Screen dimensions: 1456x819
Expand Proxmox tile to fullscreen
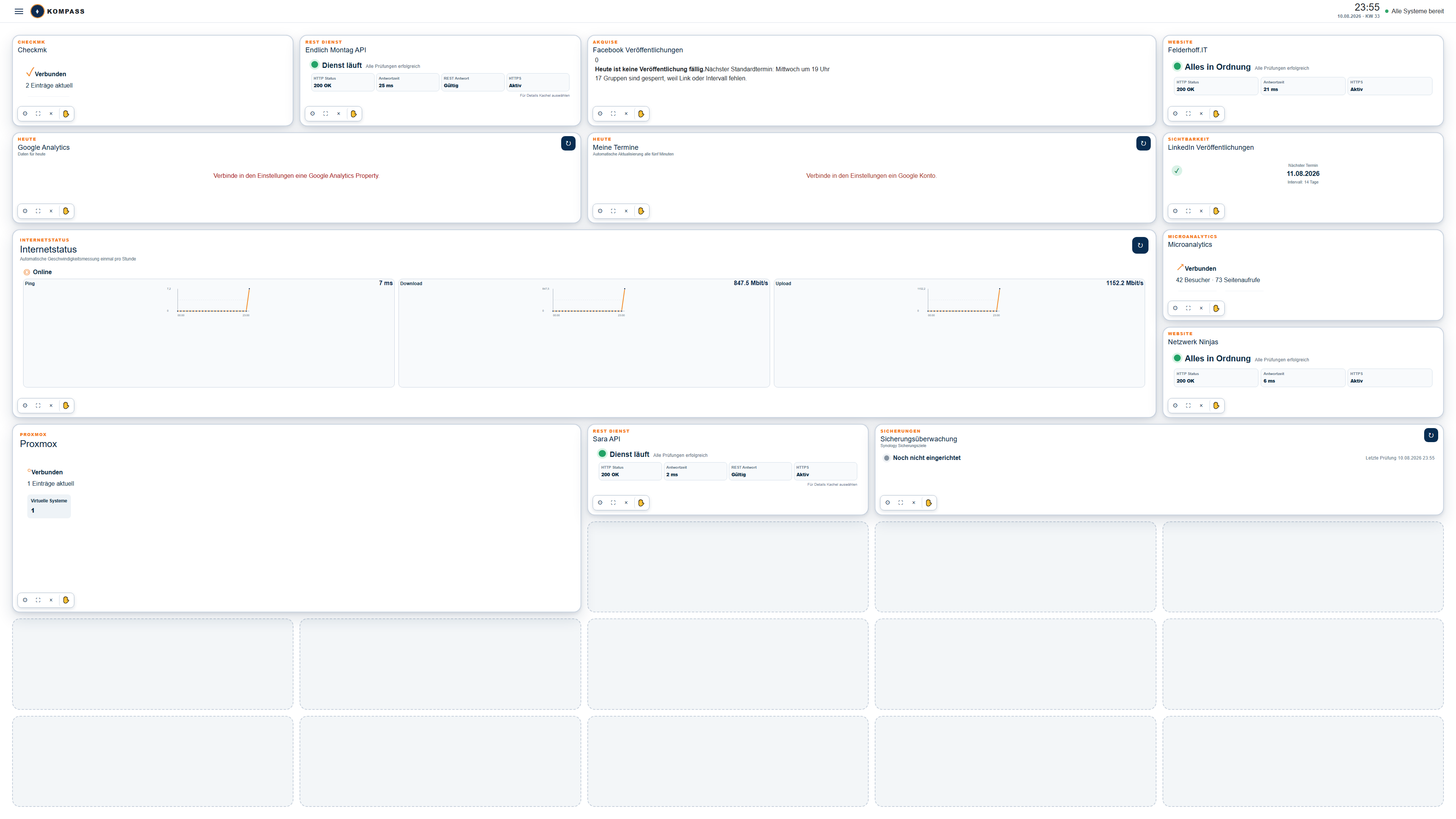point(38,600)
